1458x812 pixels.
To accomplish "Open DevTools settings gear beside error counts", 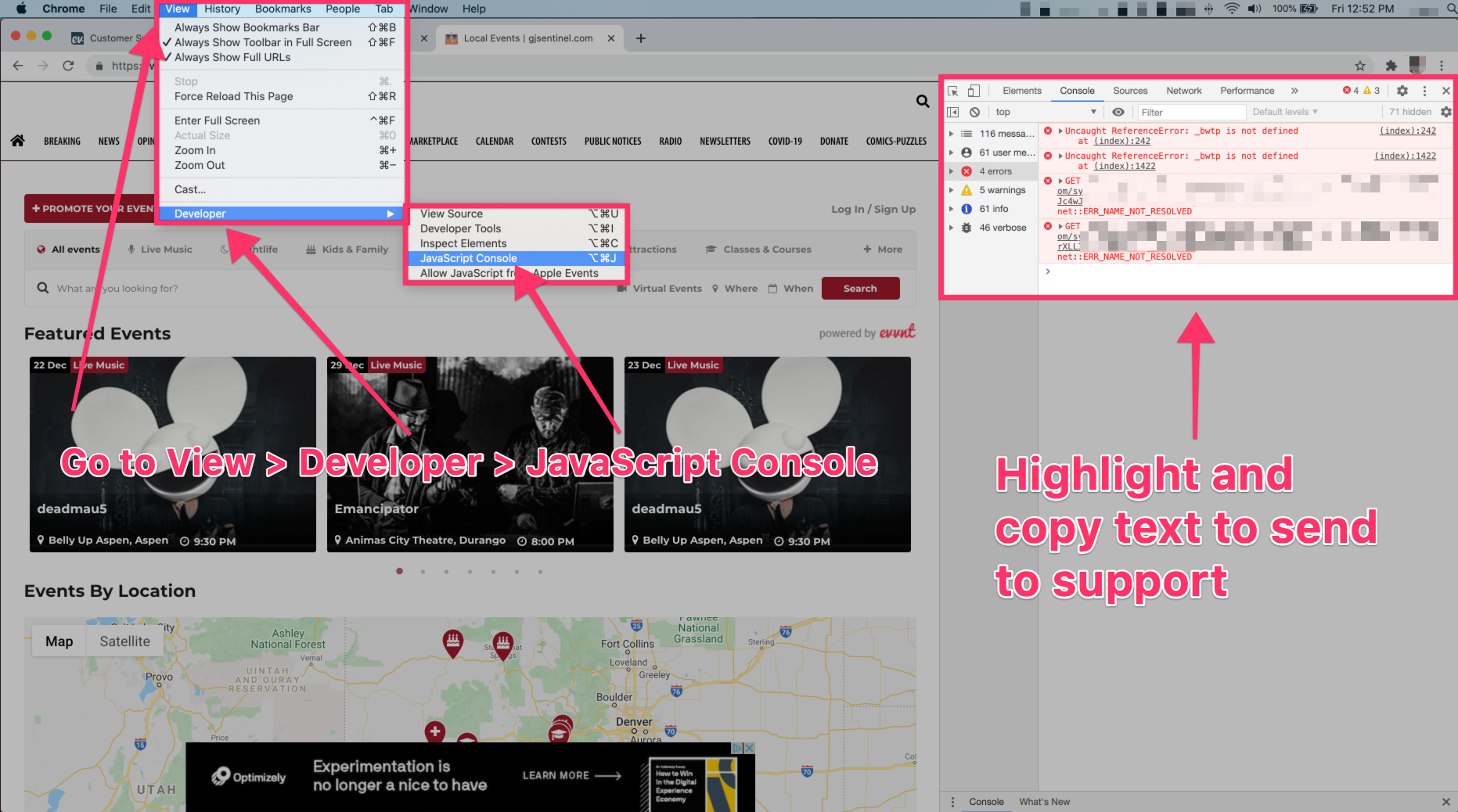I will pos(1402,91).
